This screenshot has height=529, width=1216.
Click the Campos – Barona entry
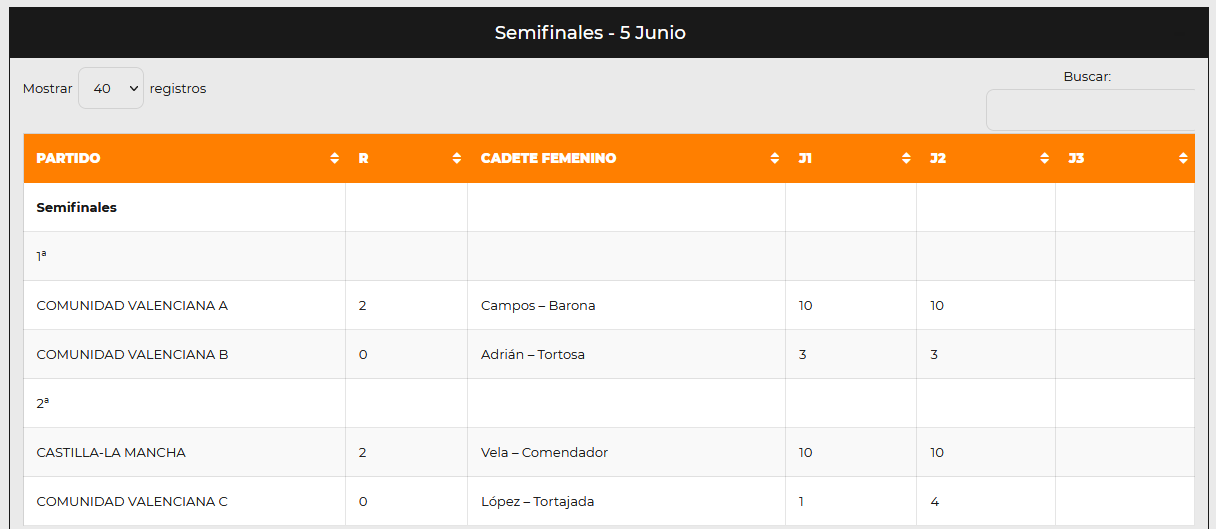(538, 305)
